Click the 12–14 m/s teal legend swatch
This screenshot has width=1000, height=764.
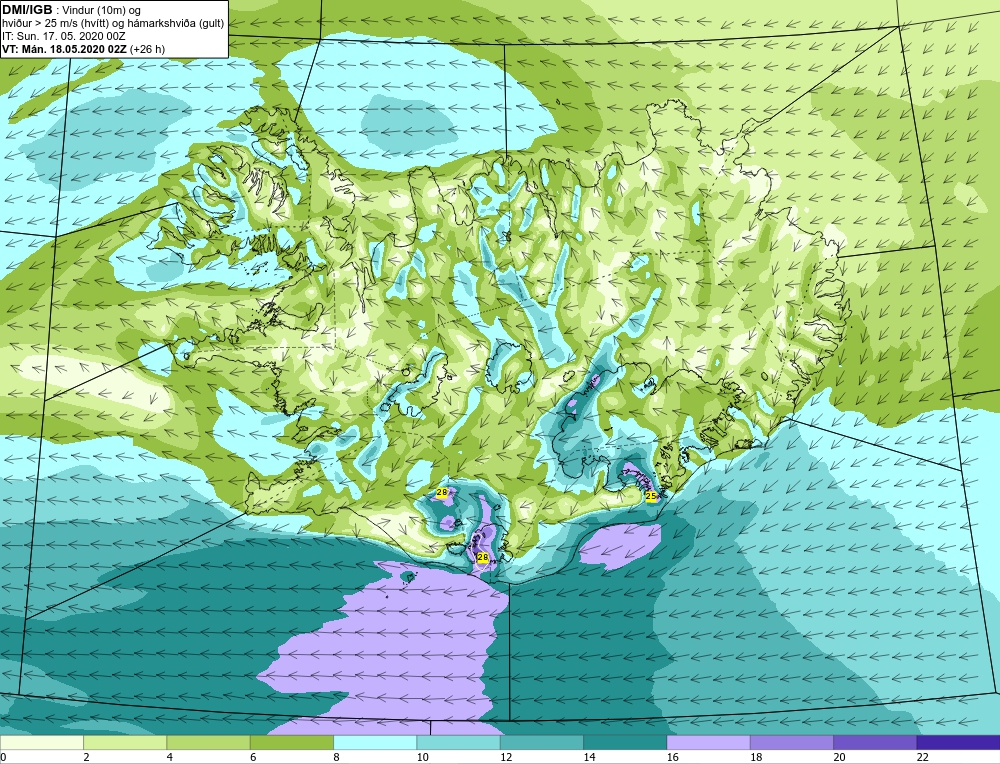[542, 743]
